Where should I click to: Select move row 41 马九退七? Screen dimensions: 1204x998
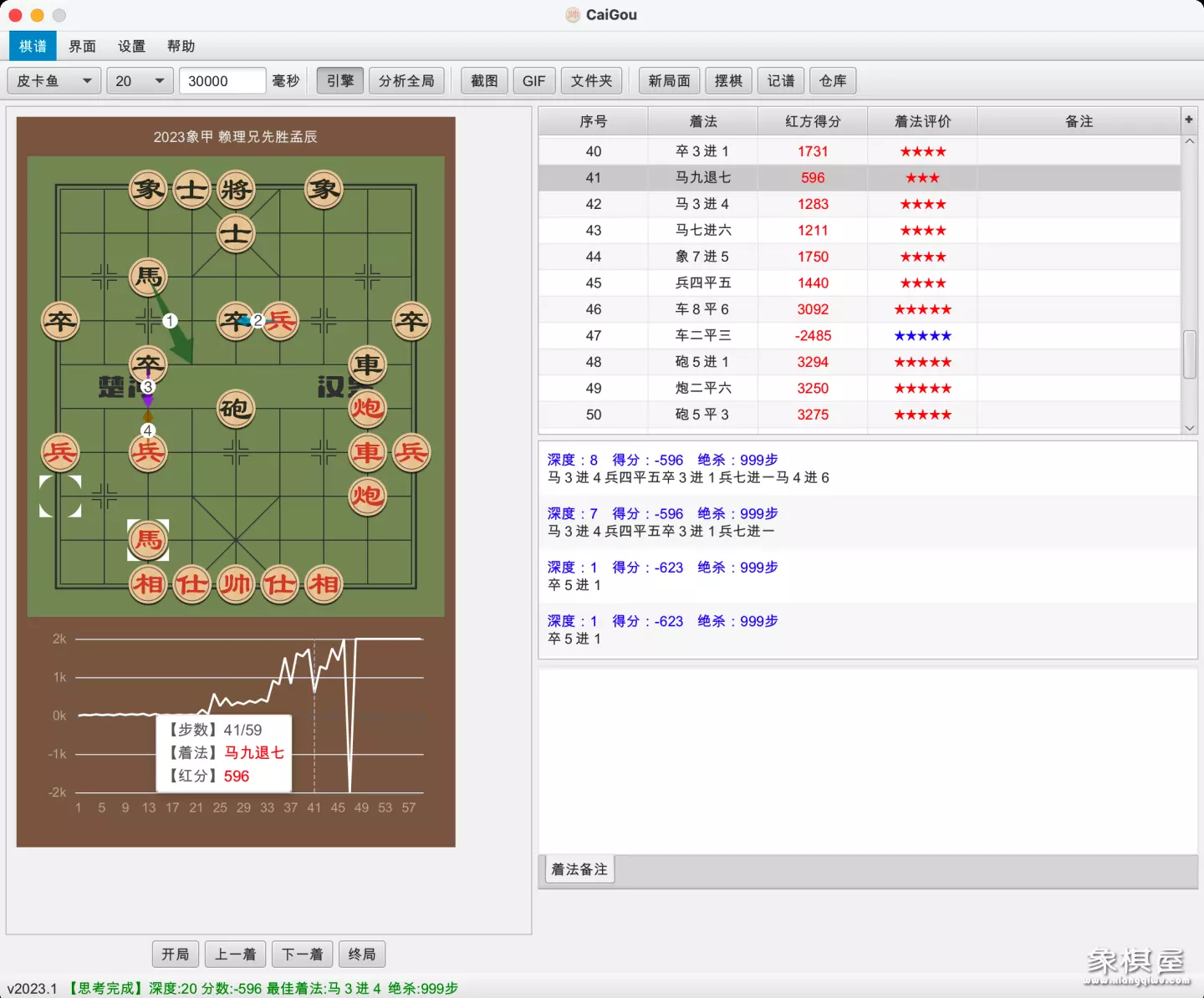click(x=860, y=178)
